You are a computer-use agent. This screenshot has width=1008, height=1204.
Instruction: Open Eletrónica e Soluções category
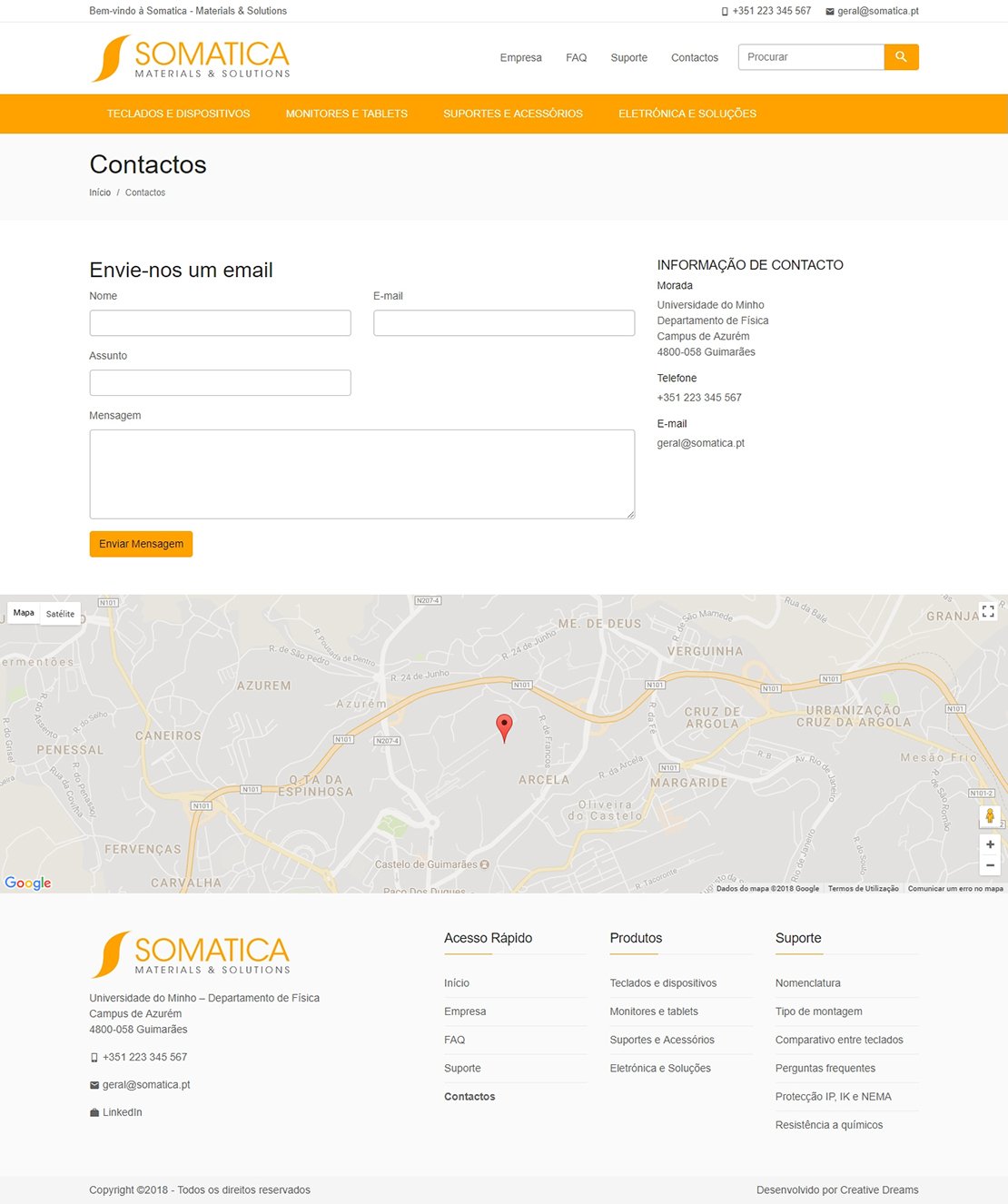point(687,113)
